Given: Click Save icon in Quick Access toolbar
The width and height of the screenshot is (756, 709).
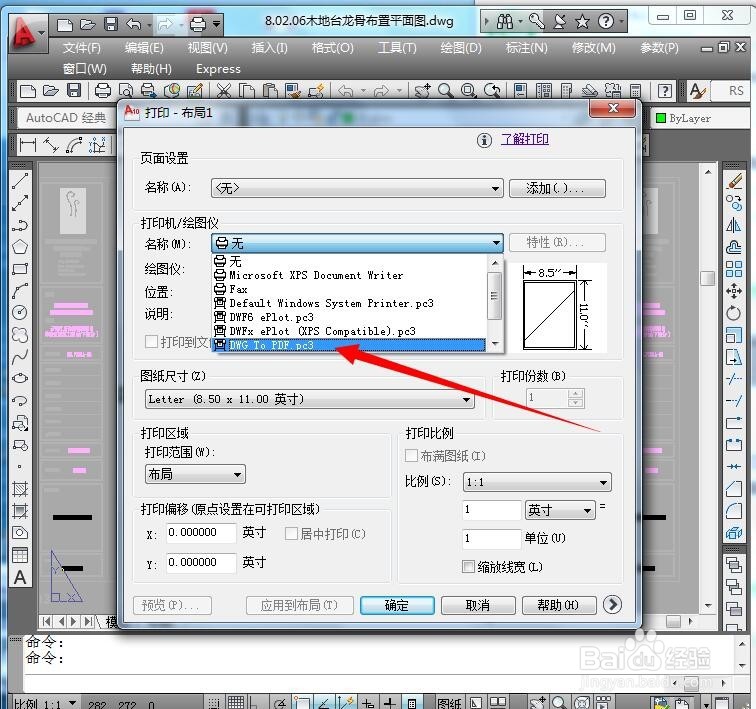Looking at the screenshot, I should [111, 24].
